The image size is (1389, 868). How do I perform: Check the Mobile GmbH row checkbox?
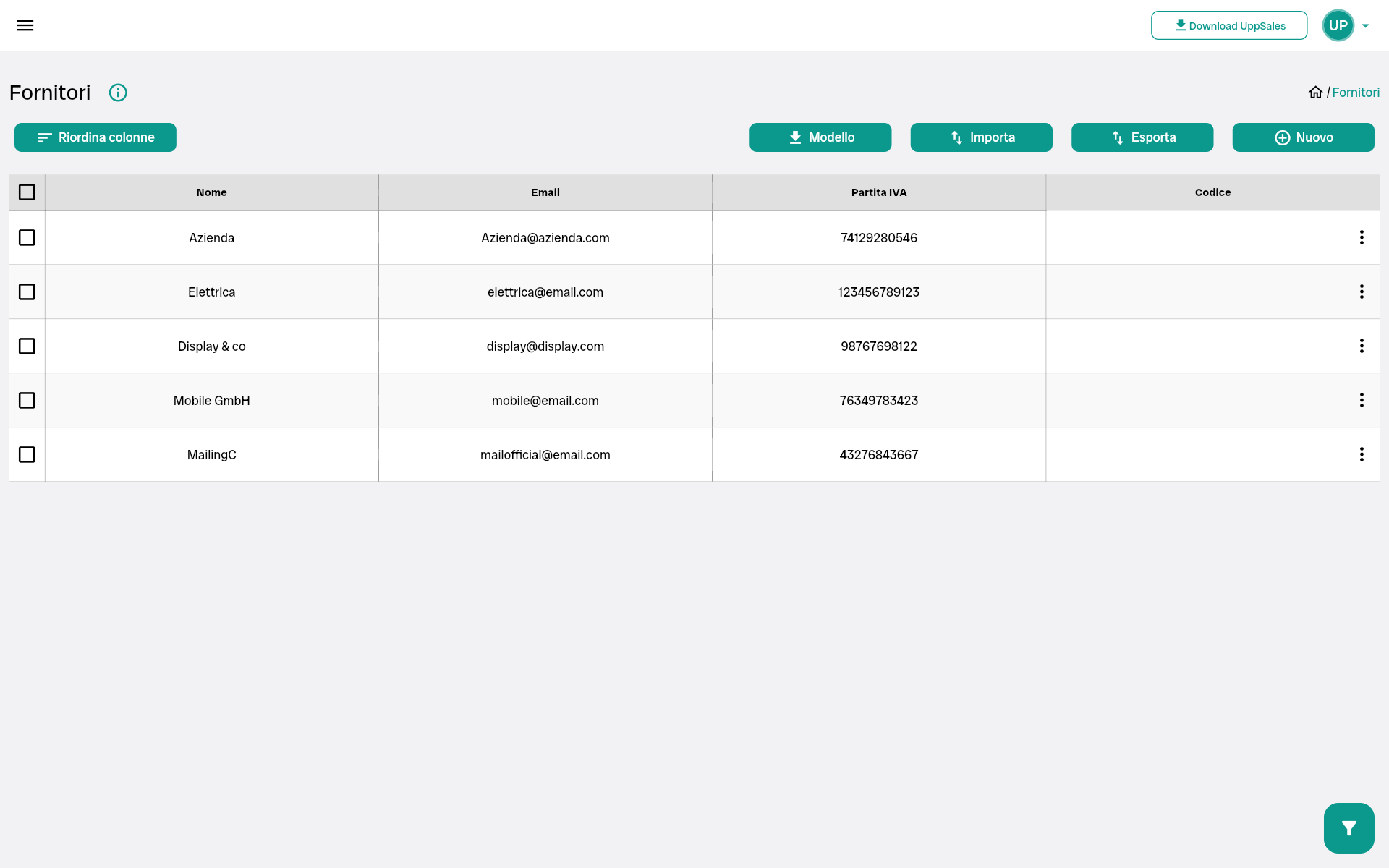click(x=27, y=400)
